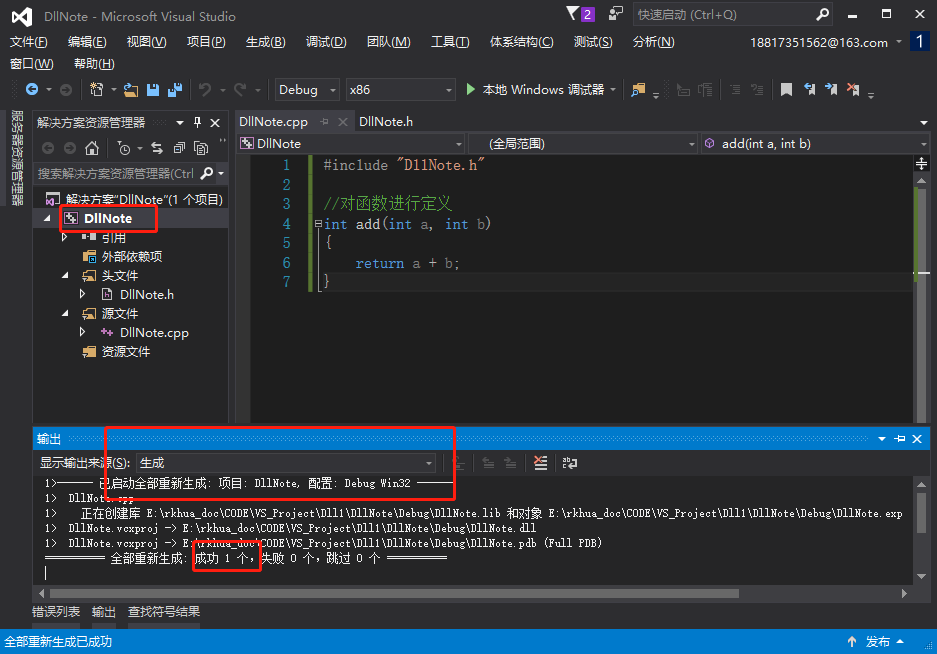
Task: Clear all bookmarks icon
Action: [853, 90]
